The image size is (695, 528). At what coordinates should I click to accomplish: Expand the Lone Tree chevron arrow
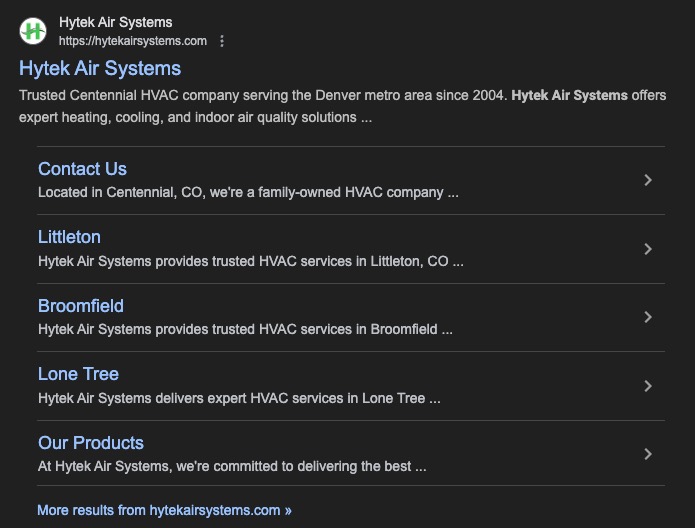click(648, 386)
